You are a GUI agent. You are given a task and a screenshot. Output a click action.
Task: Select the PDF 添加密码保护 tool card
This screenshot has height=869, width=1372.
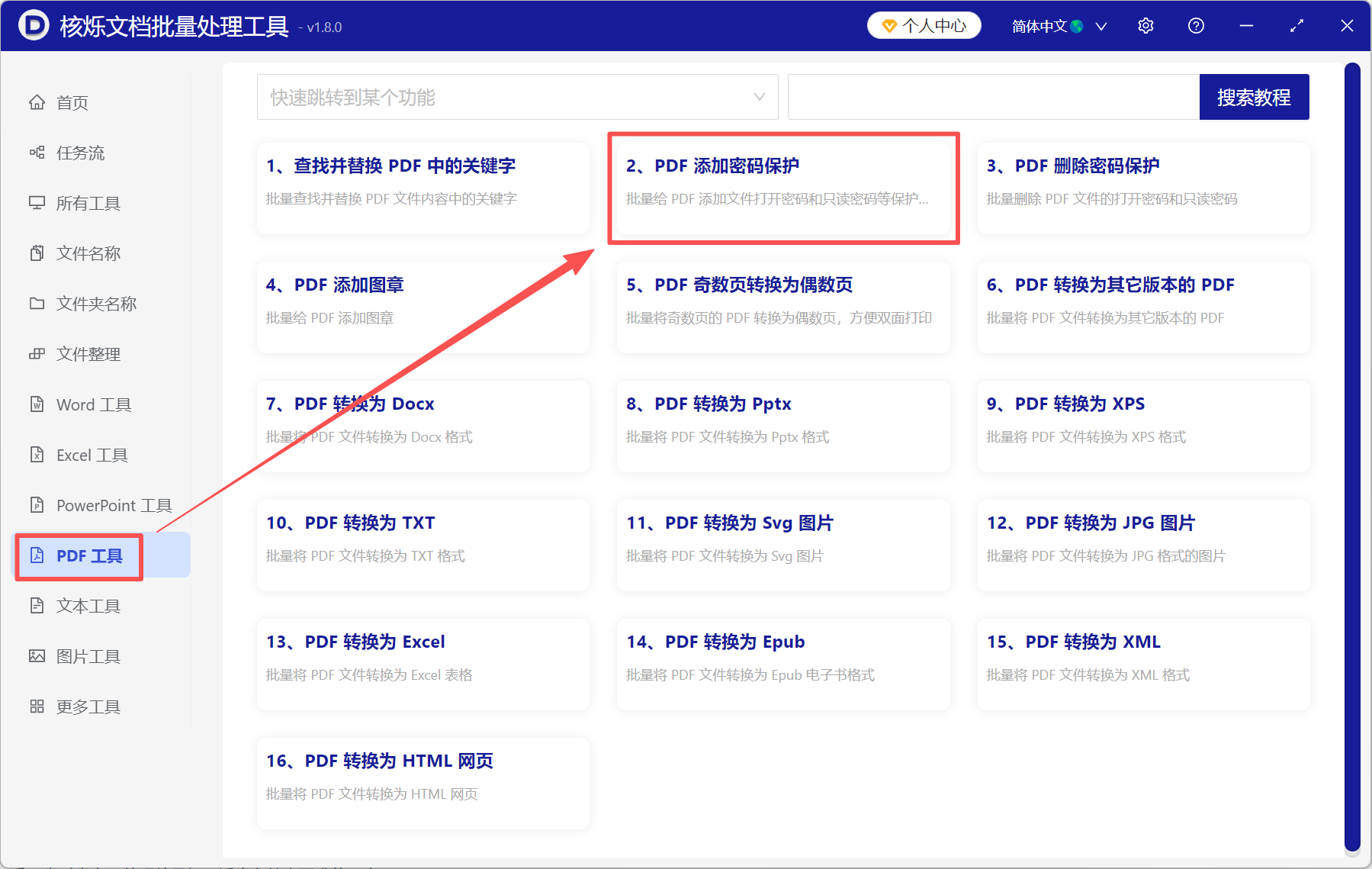pyautogui.click(x=783, y=188)
